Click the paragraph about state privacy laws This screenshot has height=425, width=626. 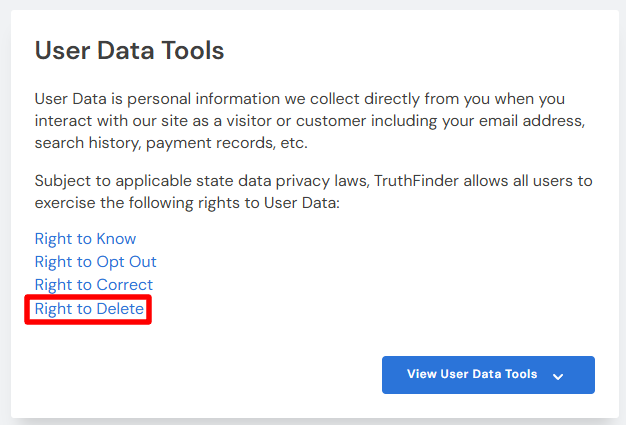312,193
